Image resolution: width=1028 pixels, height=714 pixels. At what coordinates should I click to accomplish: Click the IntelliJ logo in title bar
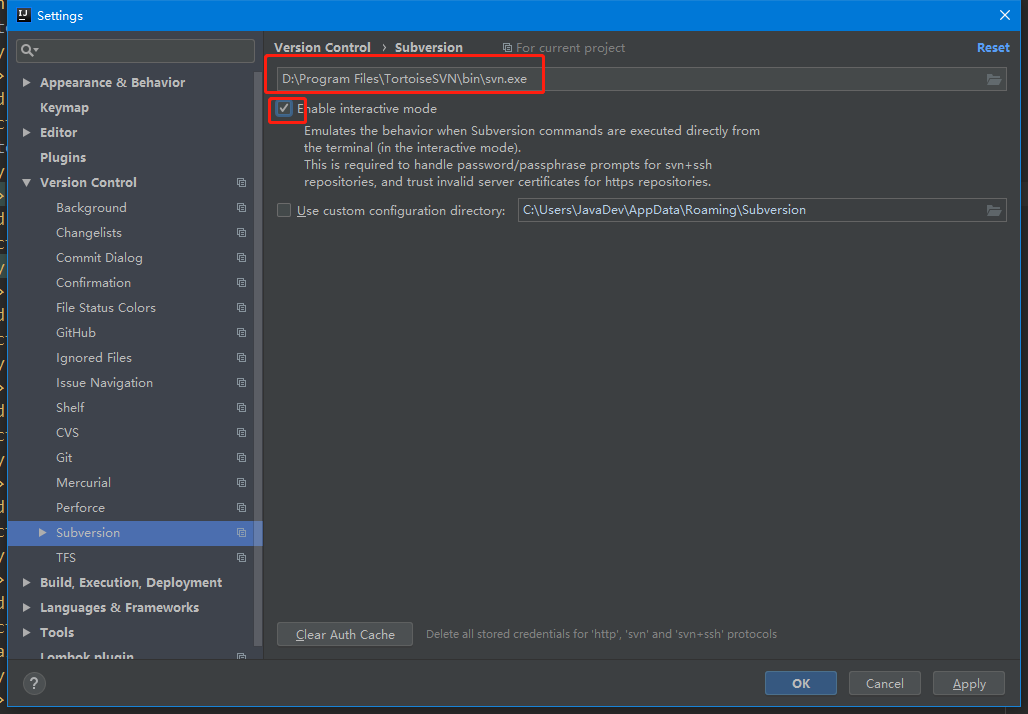pyautogui.click(x=24, y=15)
